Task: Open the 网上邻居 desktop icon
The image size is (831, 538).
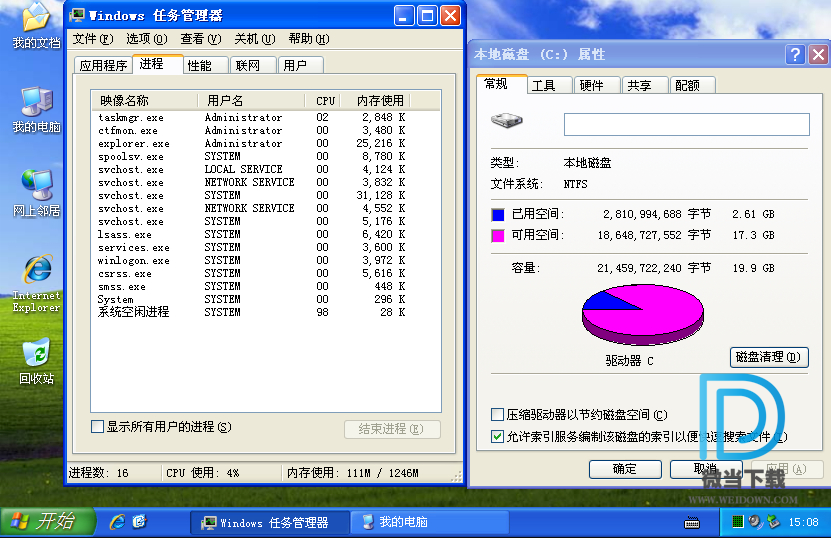Action: click(36, 193)
